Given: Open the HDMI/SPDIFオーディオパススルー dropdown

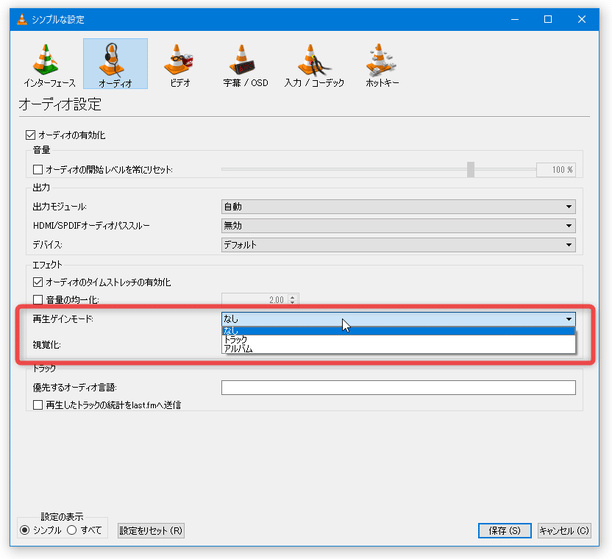Looking at the screenshot, I should tap(398, 226).
